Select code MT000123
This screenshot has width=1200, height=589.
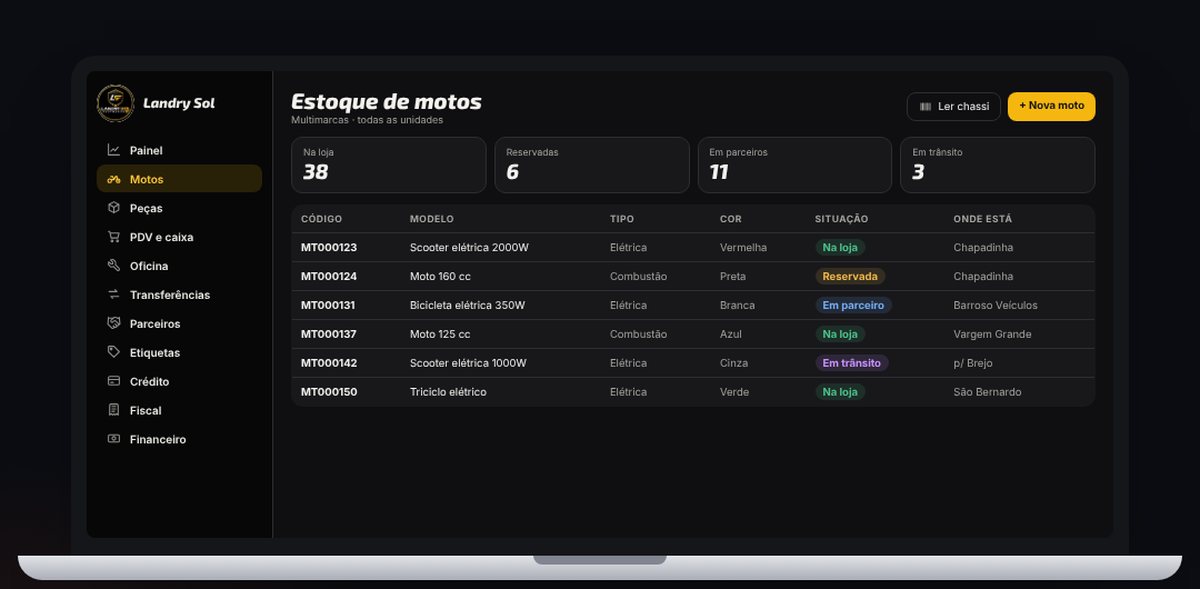[x=329, y=247]
